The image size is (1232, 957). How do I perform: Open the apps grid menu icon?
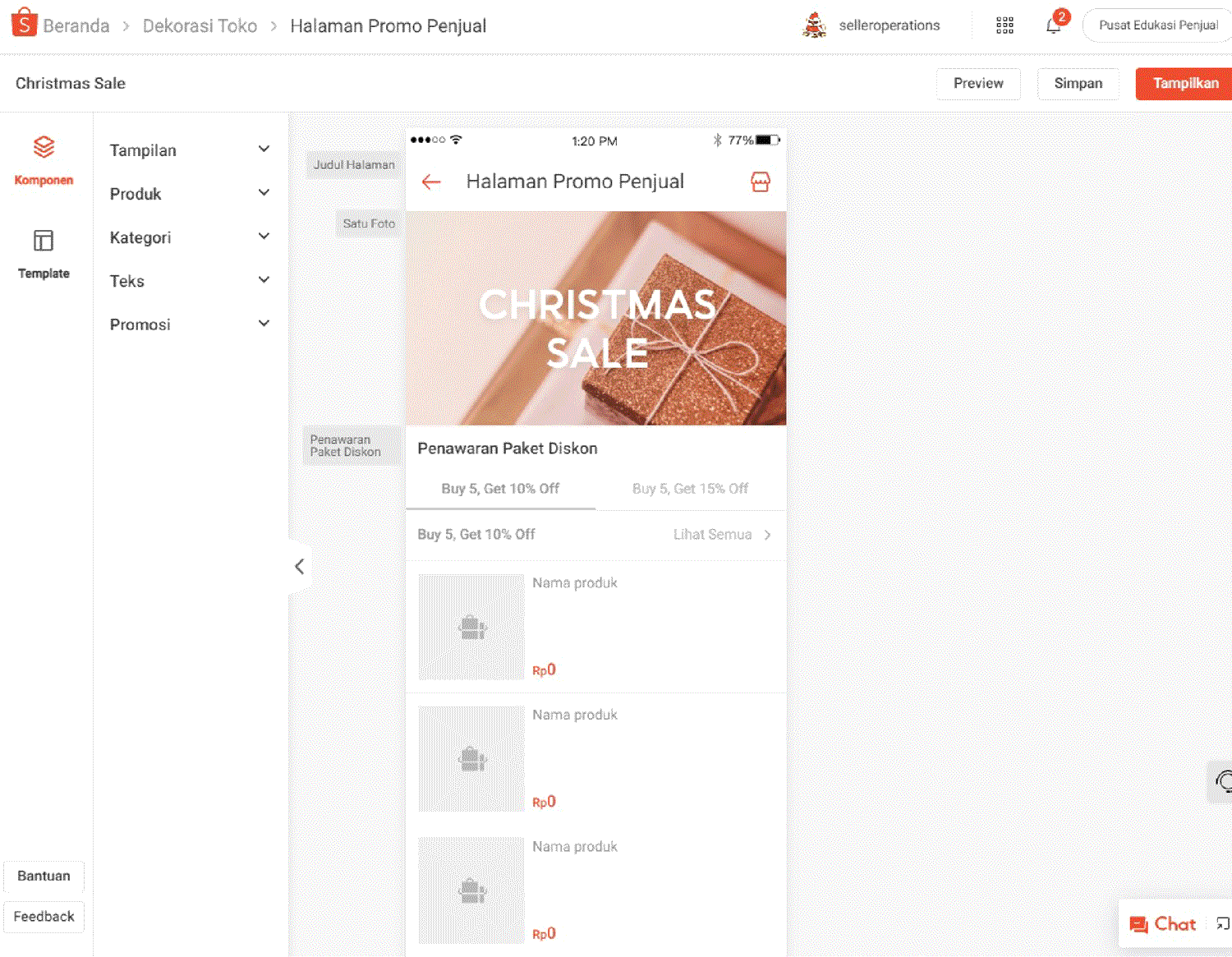[x=1004, y=25]
